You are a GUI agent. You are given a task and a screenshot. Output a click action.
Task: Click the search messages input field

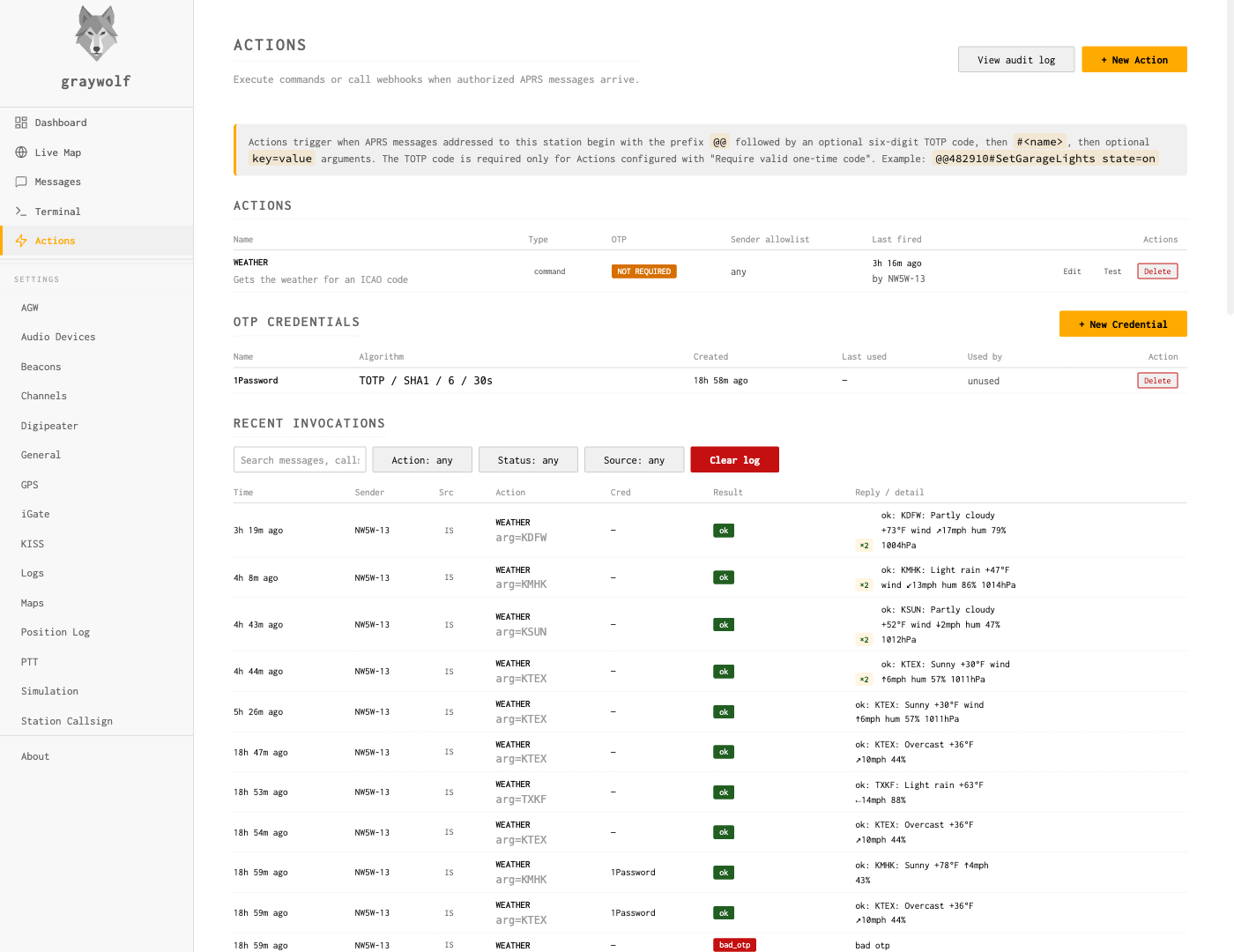point(300,460)
